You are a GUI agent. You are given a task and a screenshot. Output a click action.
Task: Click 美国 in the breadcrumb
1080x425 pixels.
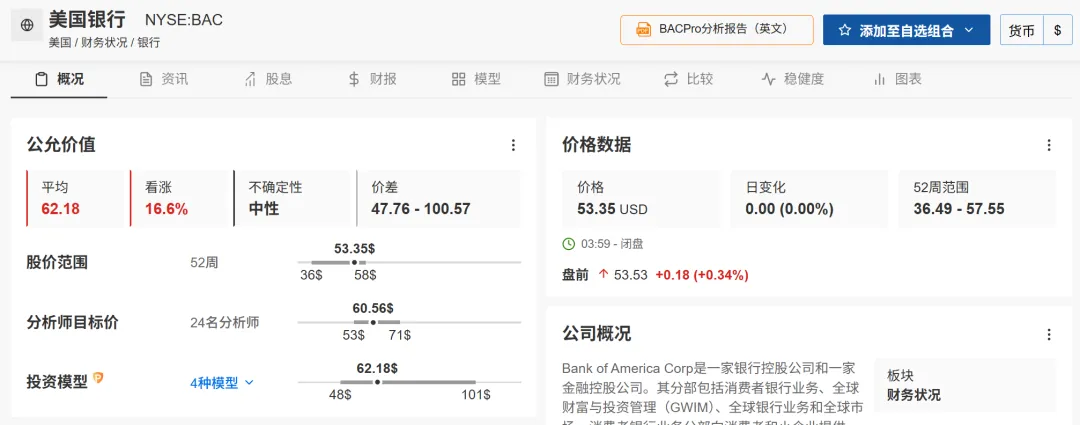click(60, 43)
